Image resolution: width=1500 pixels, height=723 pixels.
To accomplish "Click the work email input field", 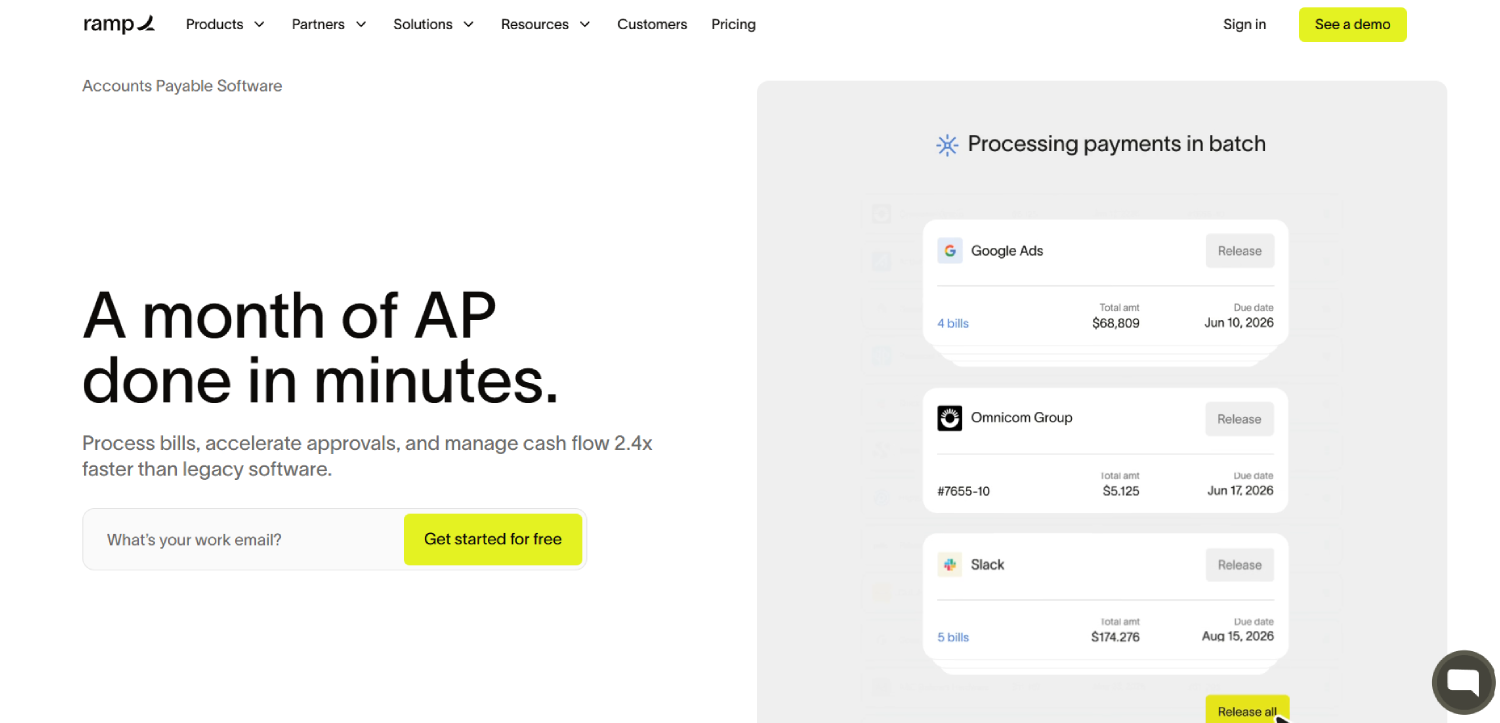I will coord(243,540).
